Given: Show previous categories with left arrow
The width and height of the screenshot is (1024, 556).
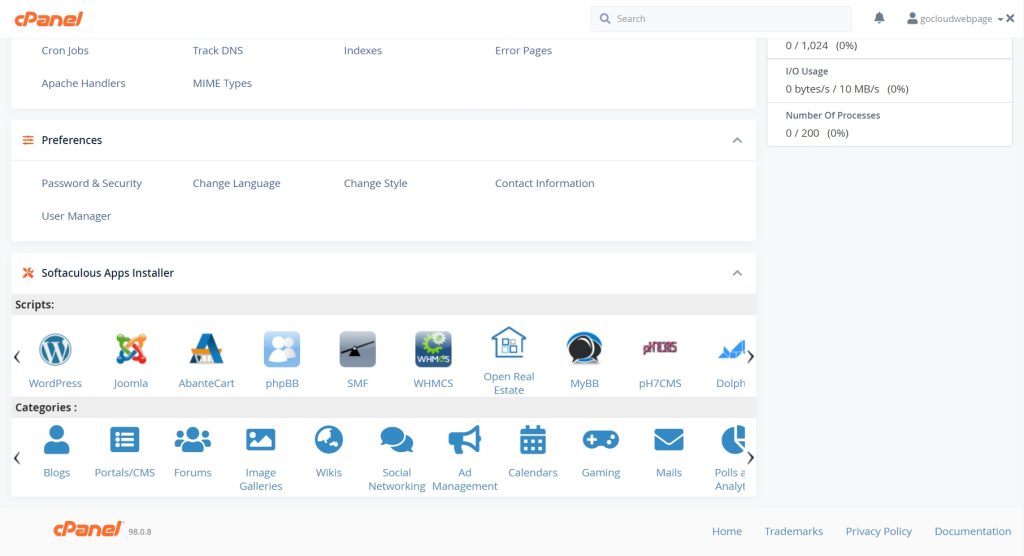Looking at the screenshot, I should click(x=17, y=458).
